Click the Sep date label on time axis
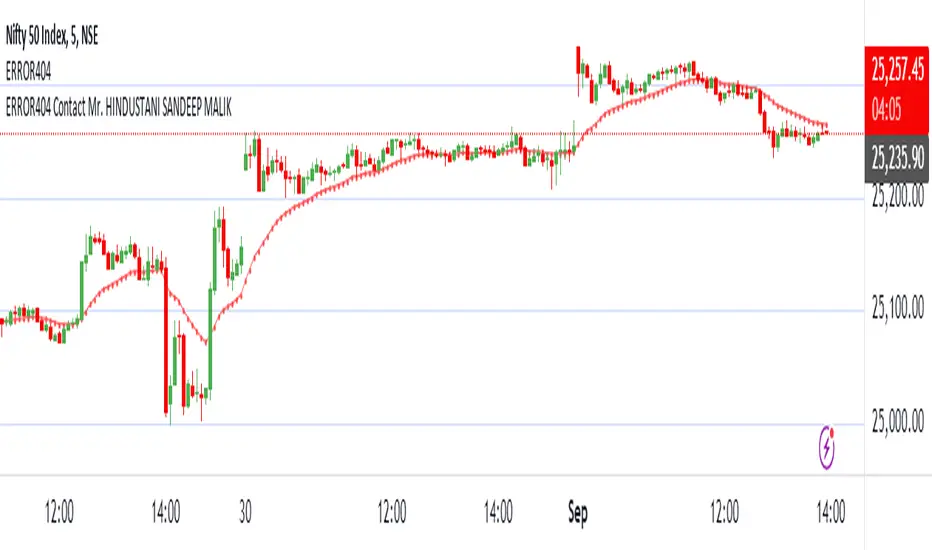 577,513
